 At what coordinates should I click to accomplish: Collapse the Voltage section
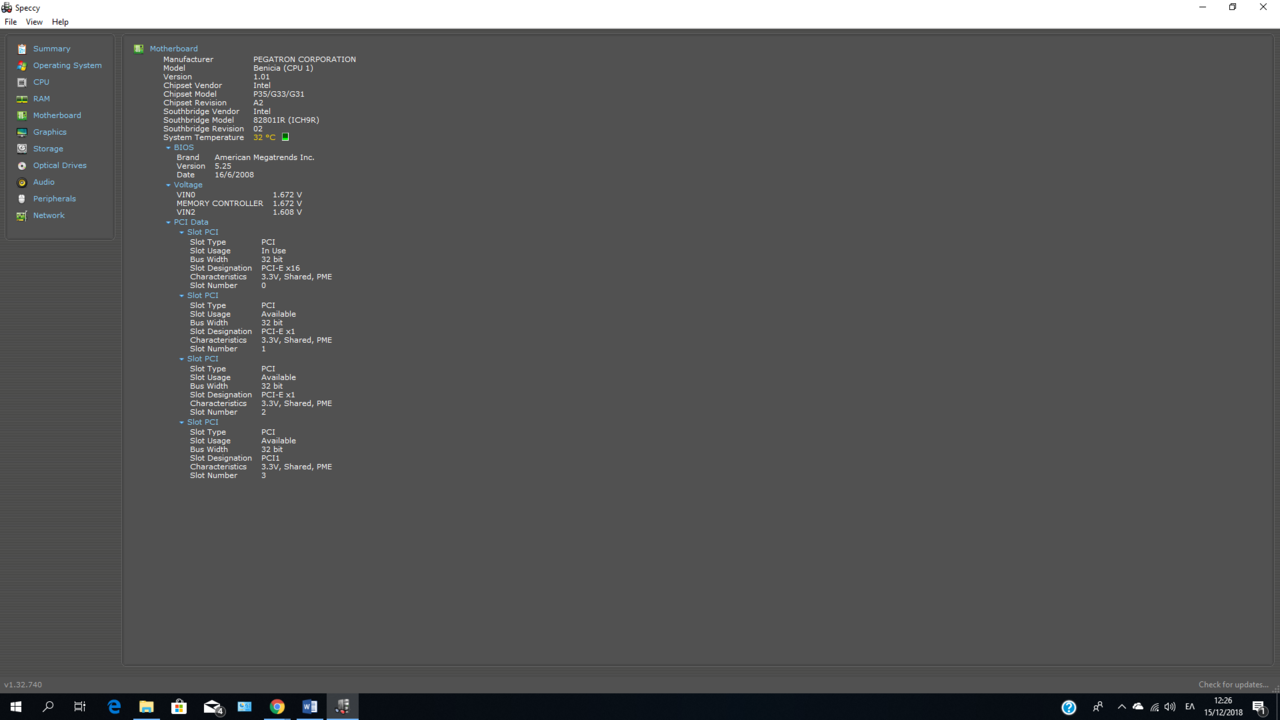(168, 185)
